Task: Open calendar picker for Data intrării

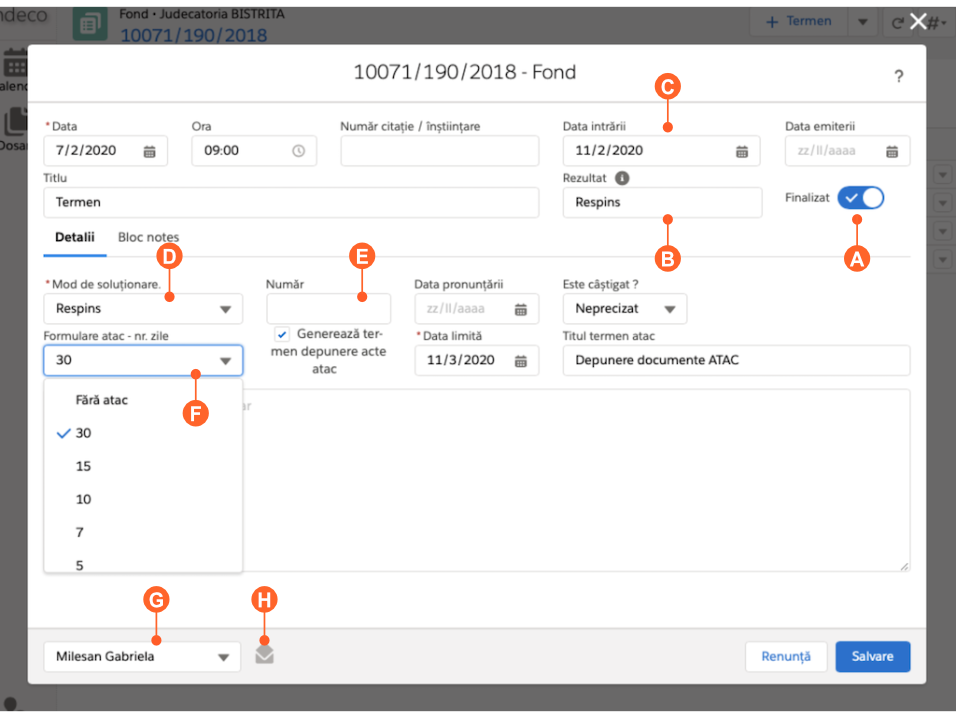Action: click(x=742, y=151)
